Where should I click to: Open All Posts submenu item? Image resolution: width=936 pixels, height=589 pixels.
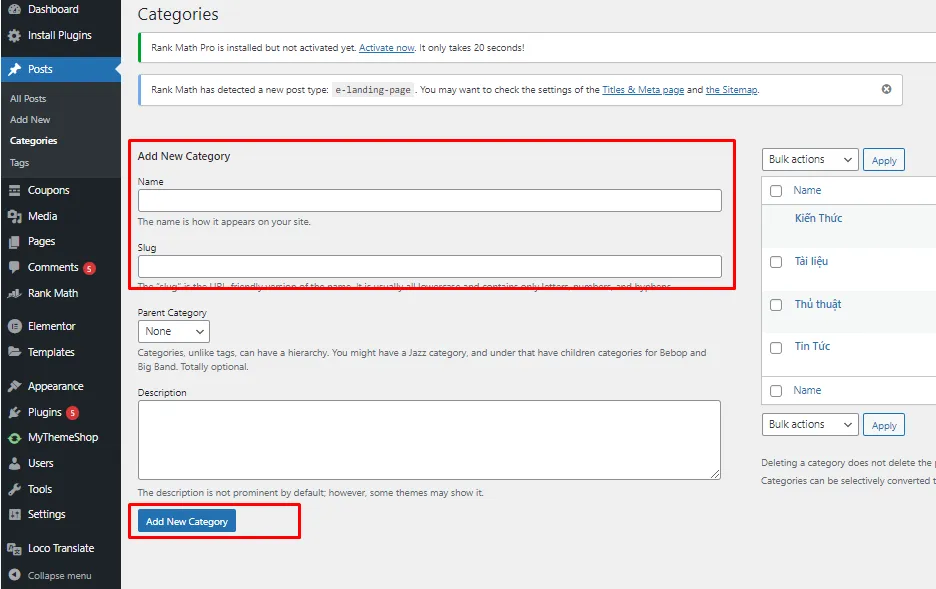pyautogui.click(x=28, y=98)
